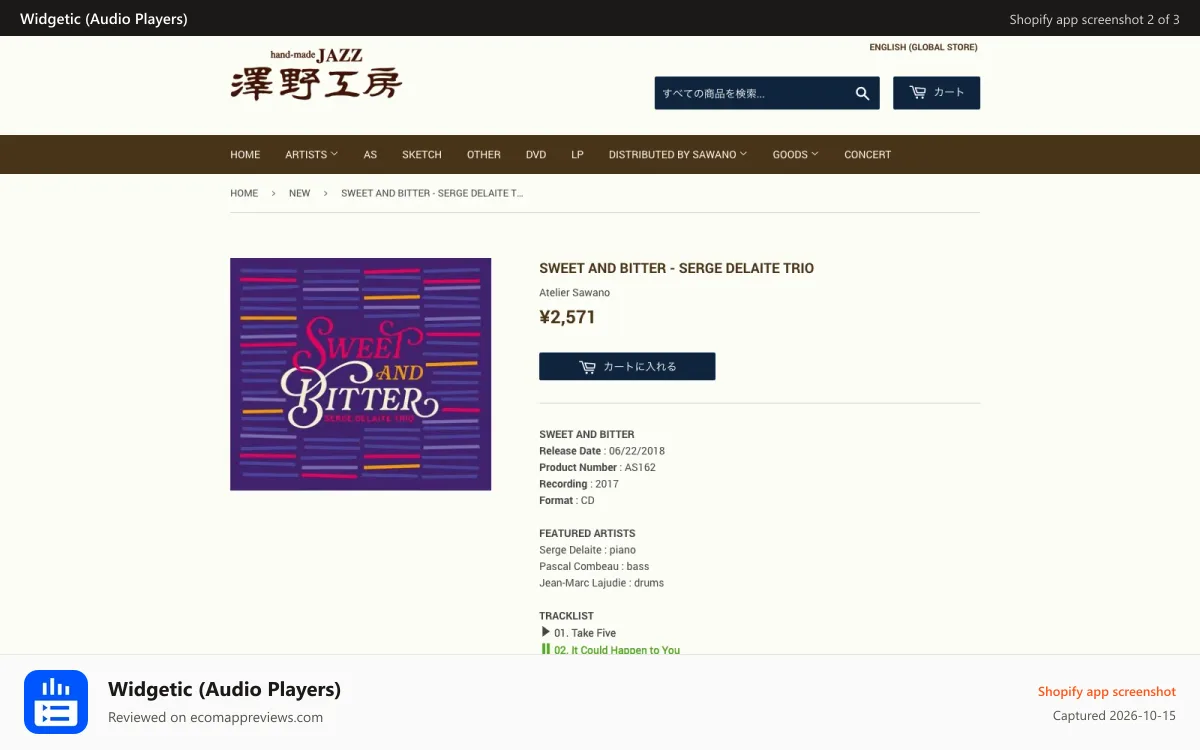Open the SKETCH menu item
1200x750 pixels.
point(422,154)
